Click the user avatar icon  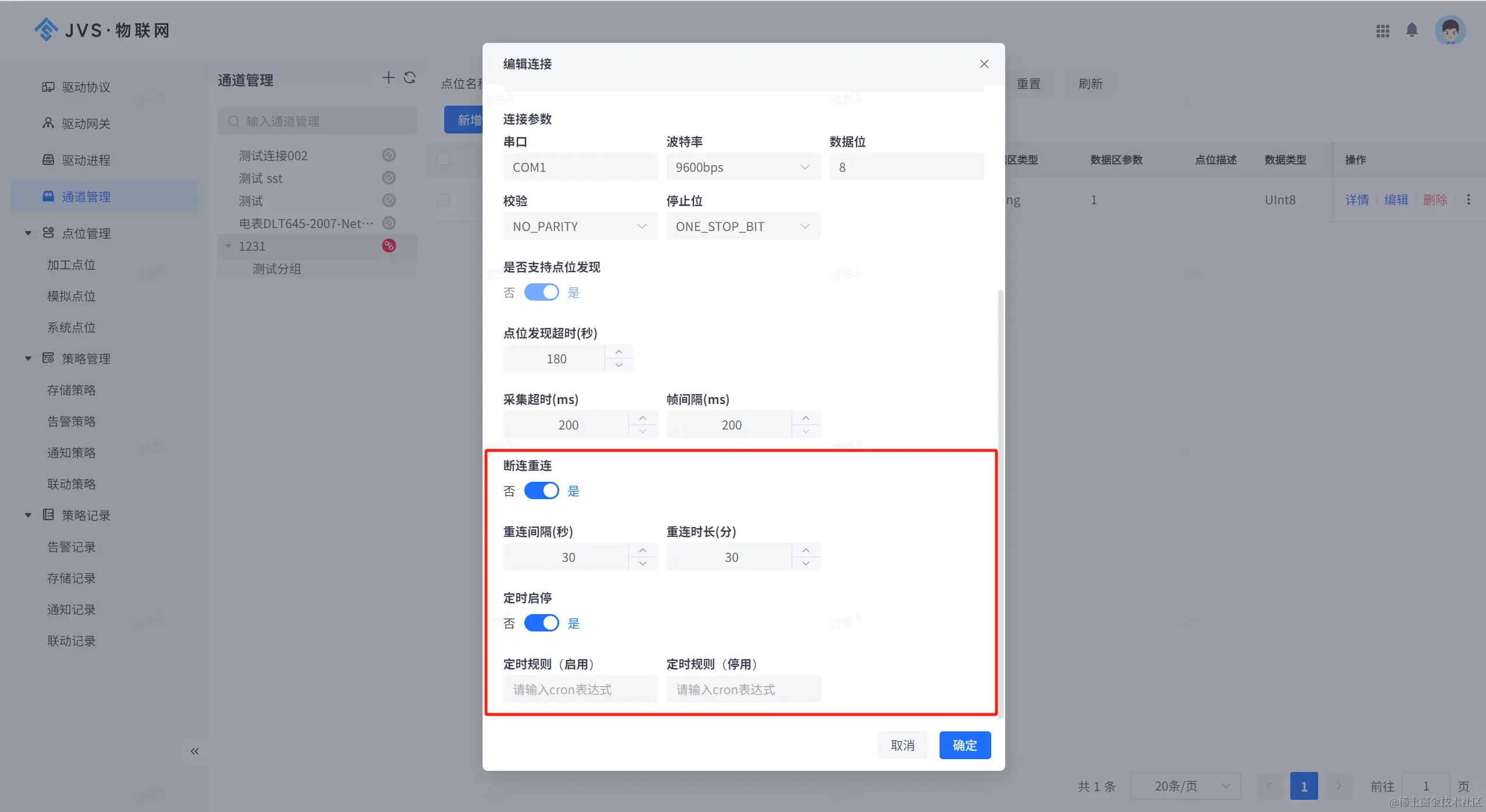[x=1450, y=30]
